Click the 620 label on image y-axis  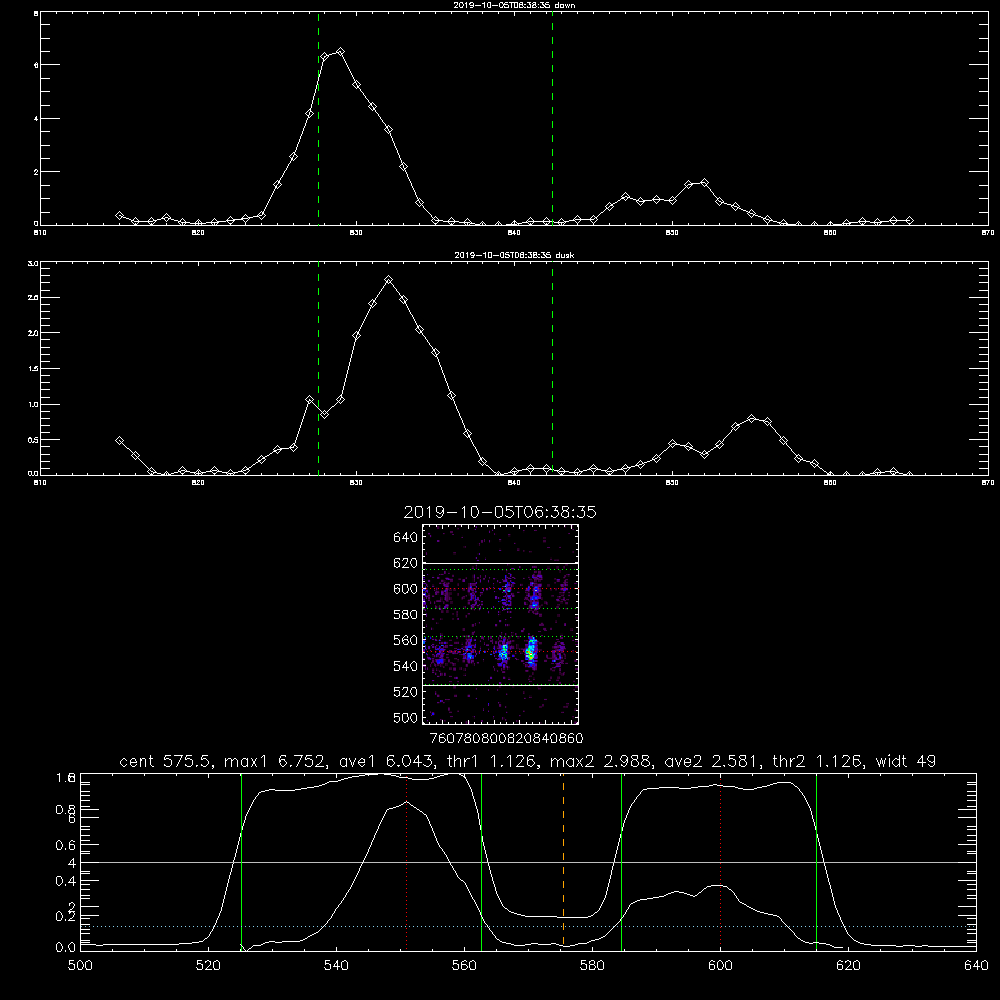(x=405, y=563)
